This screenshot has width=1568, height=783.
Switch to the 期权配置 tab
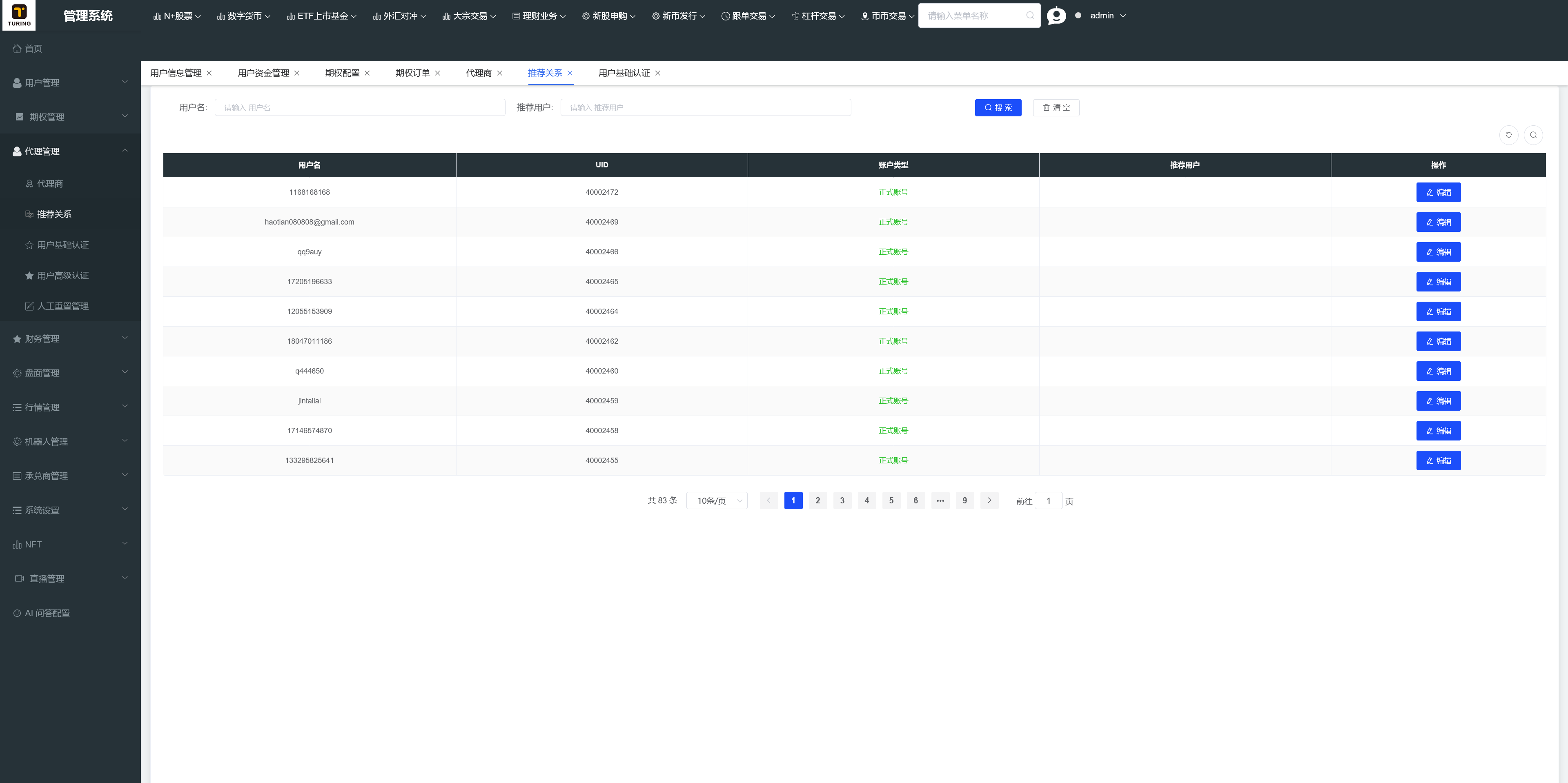pos(342,73)
